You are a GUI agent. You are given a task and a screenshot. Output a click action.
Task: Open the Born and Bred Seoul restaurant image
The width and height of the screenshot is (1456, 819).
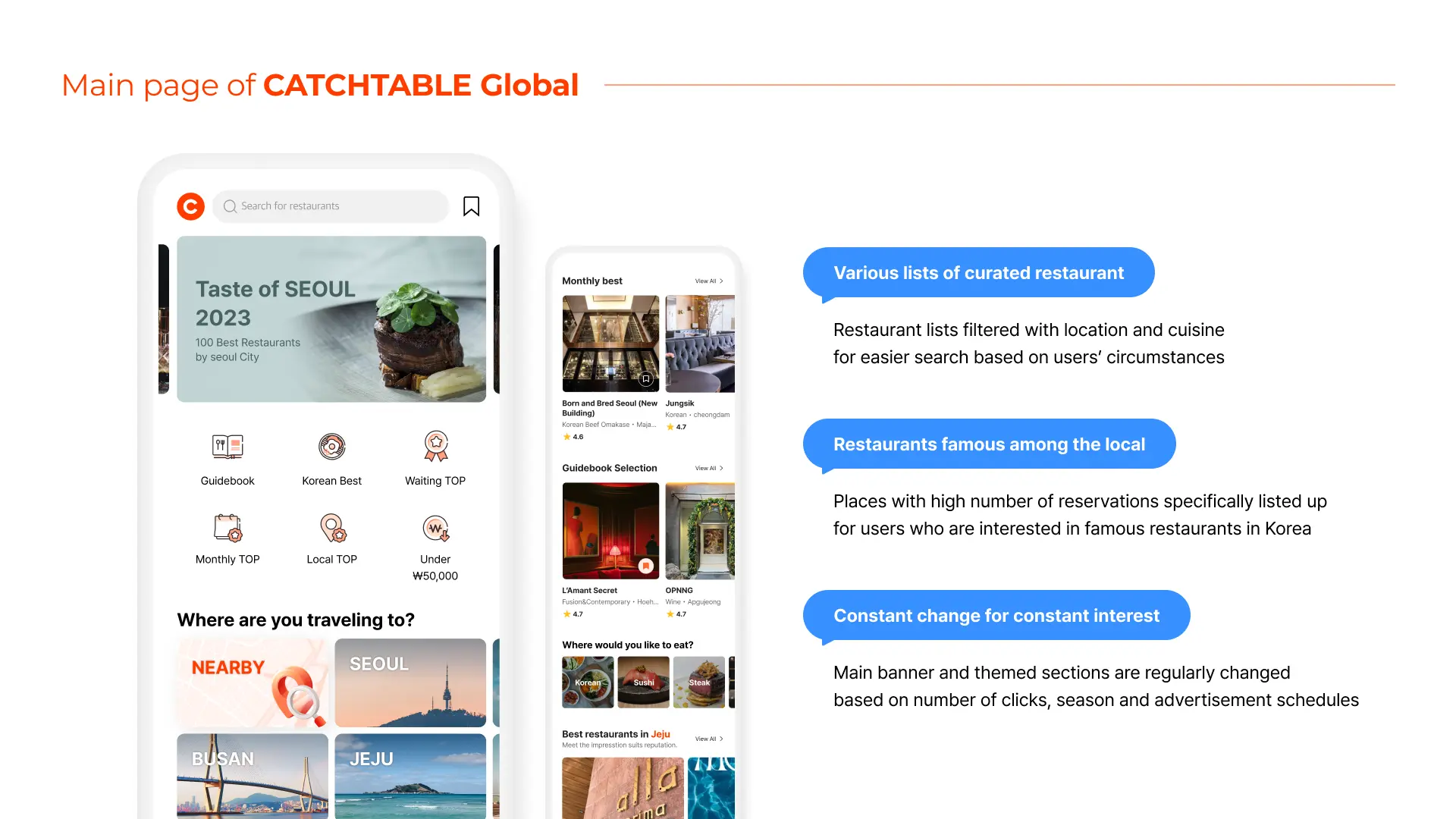click(610, 344)
